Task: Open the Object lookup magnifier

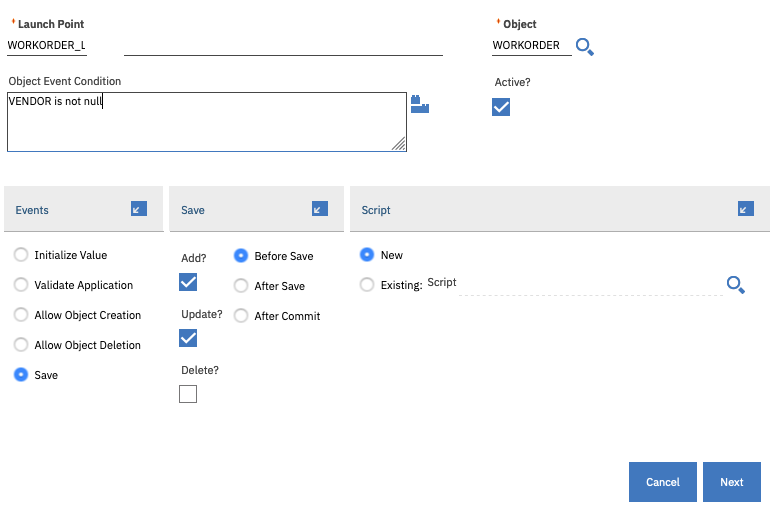Action: point(585,46)
